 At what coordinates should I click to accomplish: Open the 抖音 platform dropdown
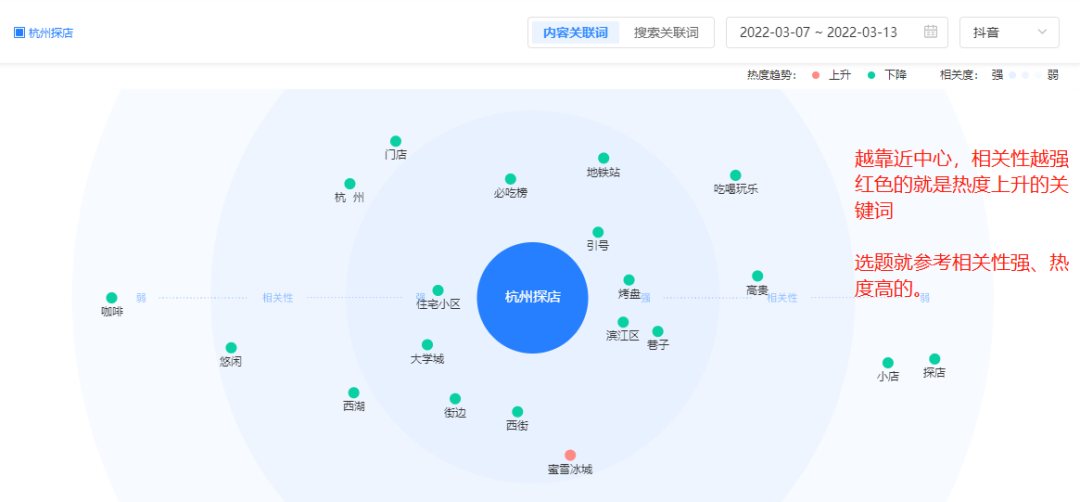tap(1008, 32)
